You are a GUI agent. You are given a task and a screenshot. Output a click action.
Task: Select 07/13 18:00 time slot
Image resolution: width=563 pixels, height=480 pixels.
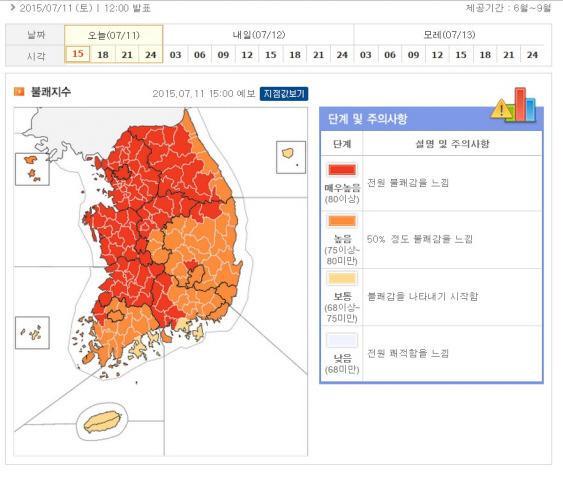click(485, 55)
